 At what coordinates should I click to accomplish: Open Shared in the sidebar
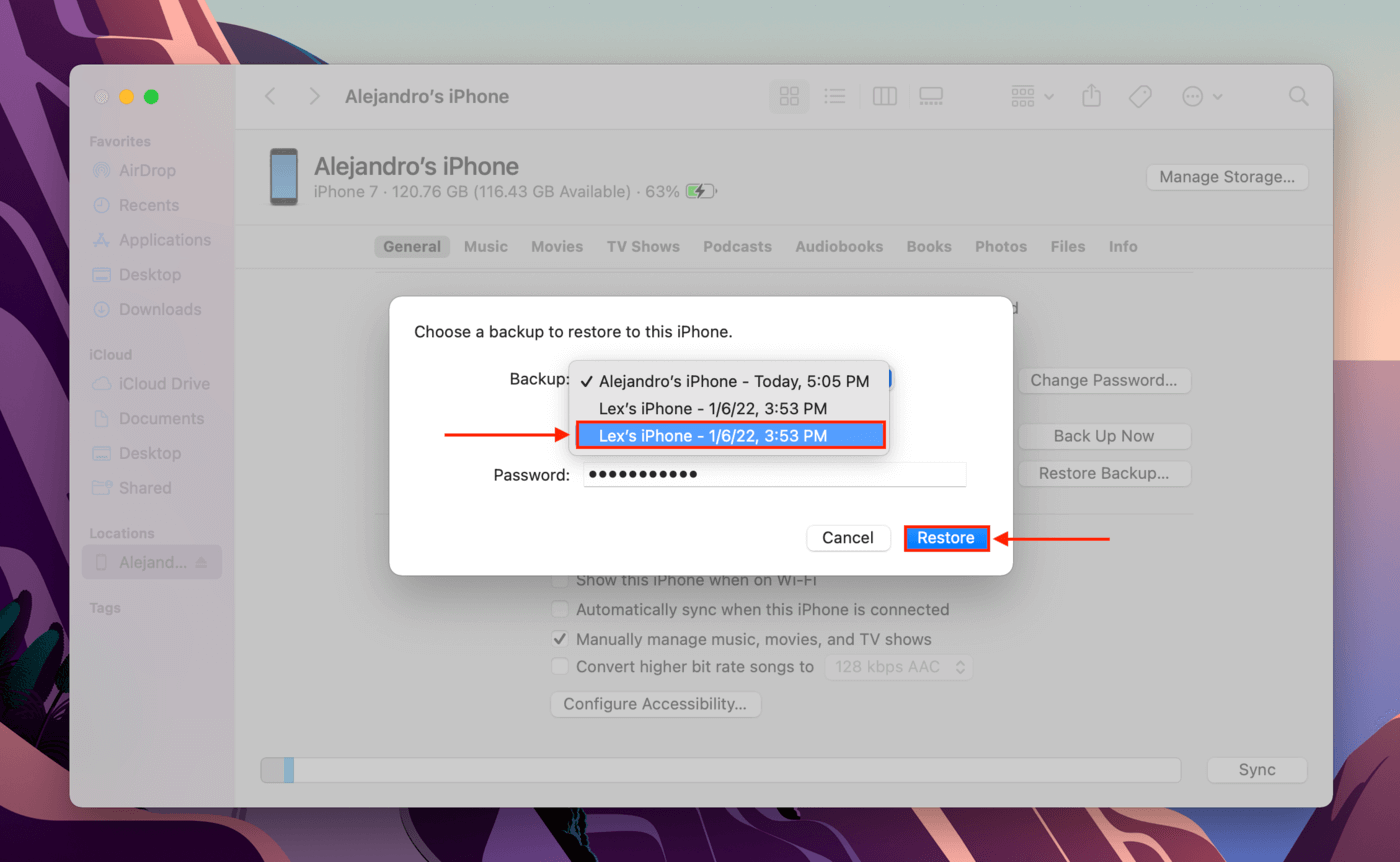click(x=146, y=488)
